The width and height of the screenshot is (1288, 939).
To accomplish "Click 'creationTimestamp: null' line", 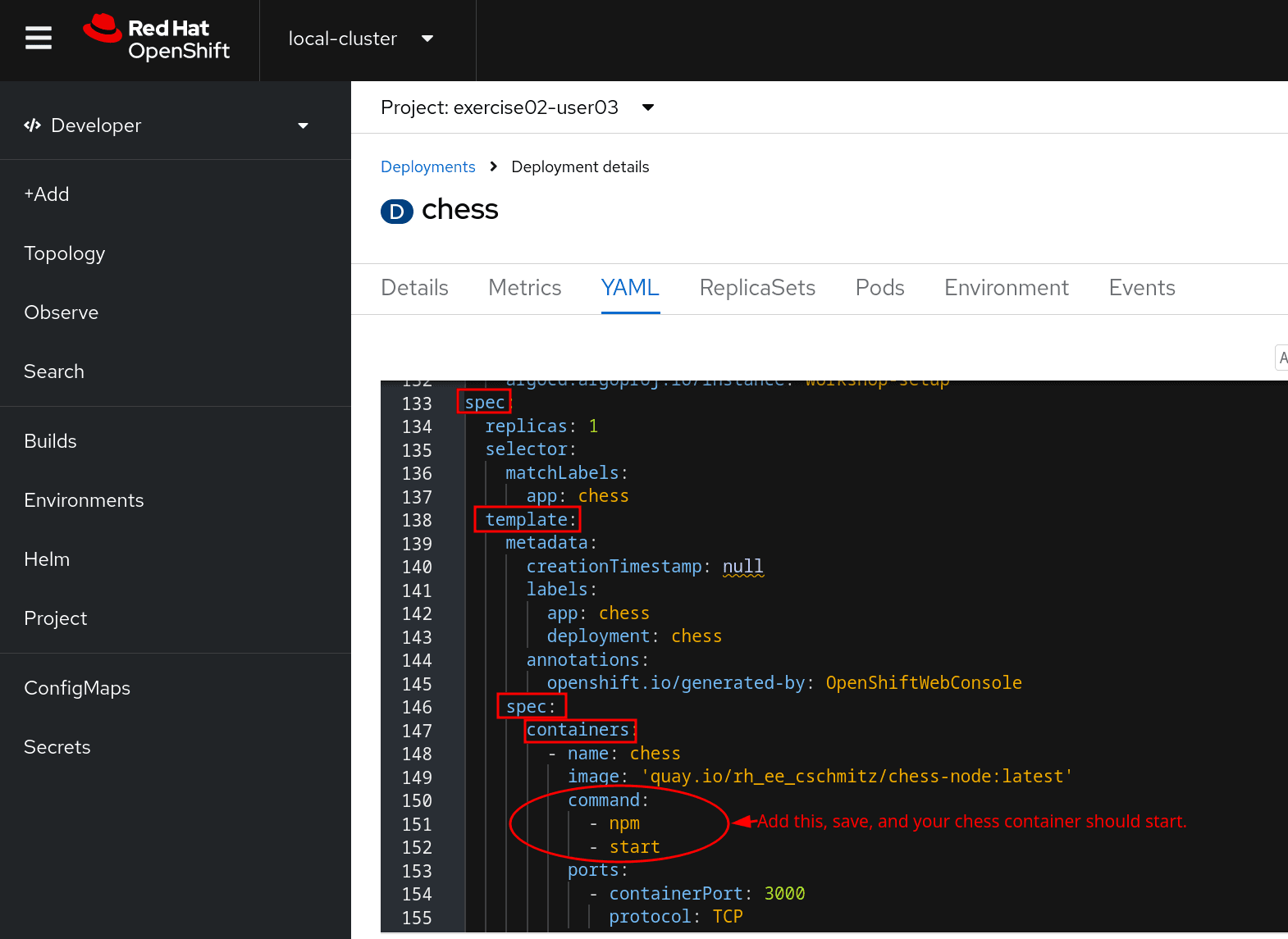I will (x=645, y=567).
